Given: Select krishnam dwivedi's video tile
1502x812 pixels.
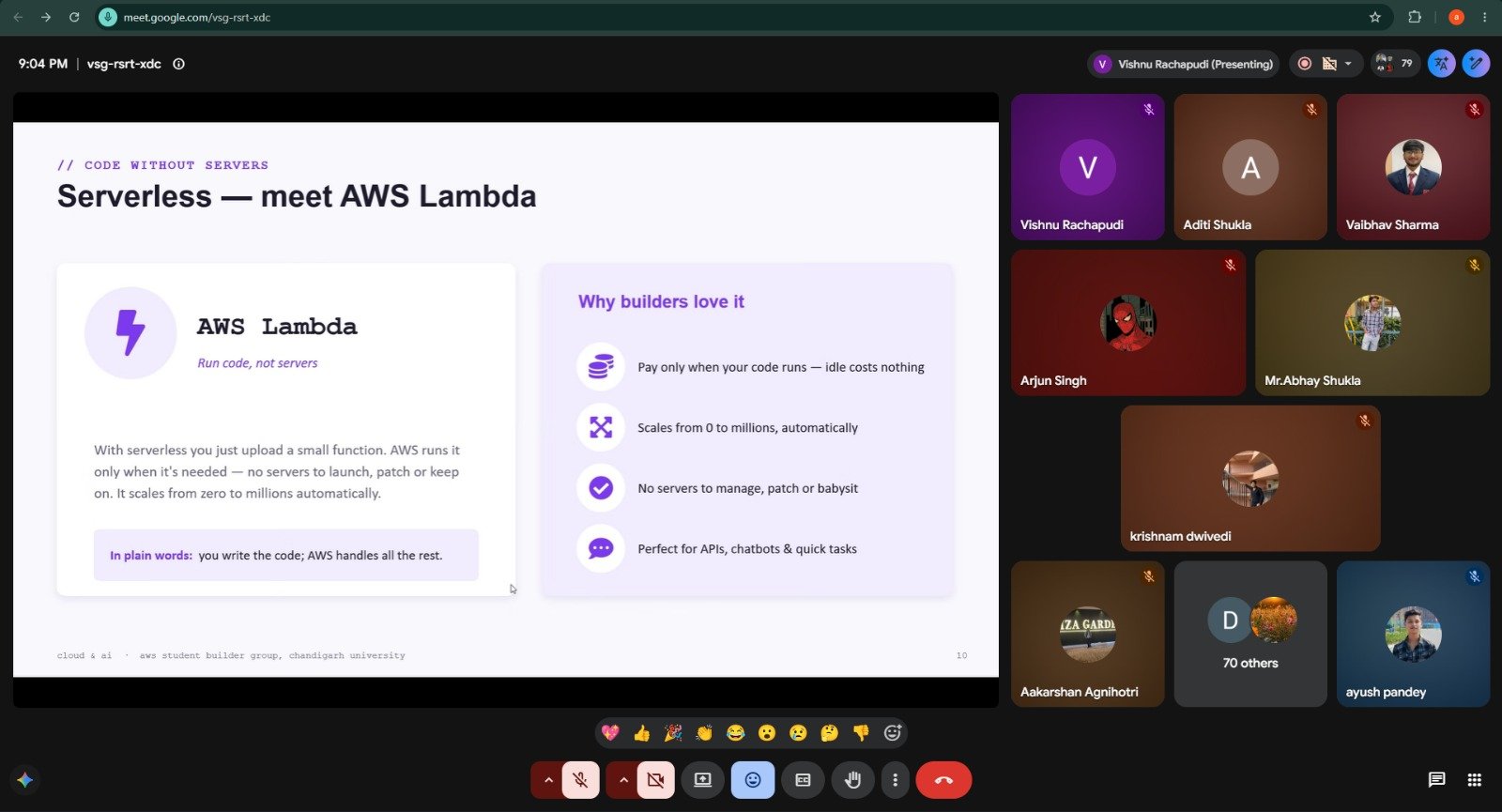Looking at the screenshot, I should pyautogui.click(x=1250, y=478).
